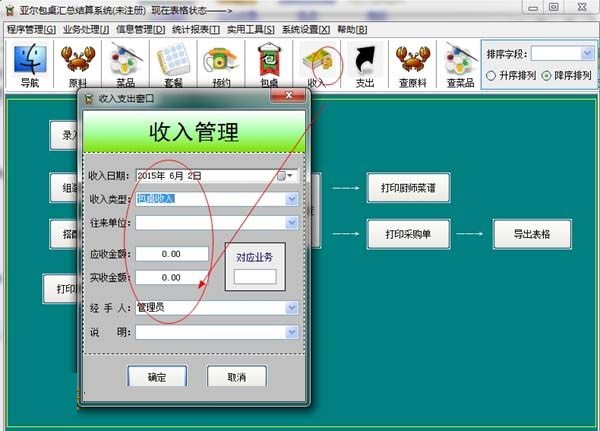This screenshot has height=431, width=600.
Task: Select the 升序排列 radio button
Action: tap(491, 76)
